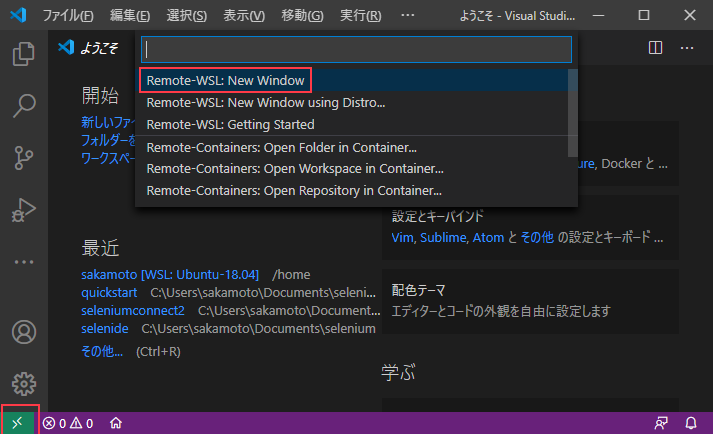Click the Vim keybinding link
Screen dimensions: 713x434
coord(402,237)
